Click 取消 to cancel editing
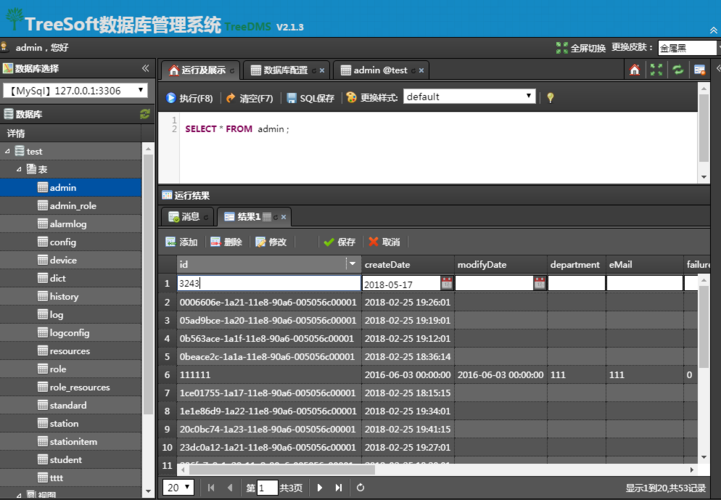 point(384,242)
